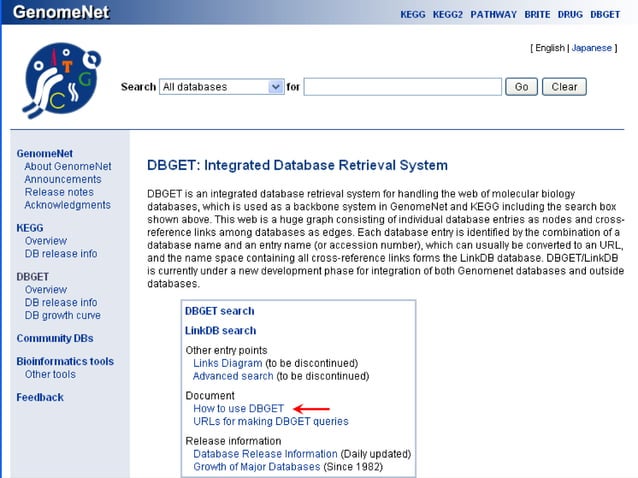
Task: Open Overview under KEGG in sidebar
Action: [46, 241]
